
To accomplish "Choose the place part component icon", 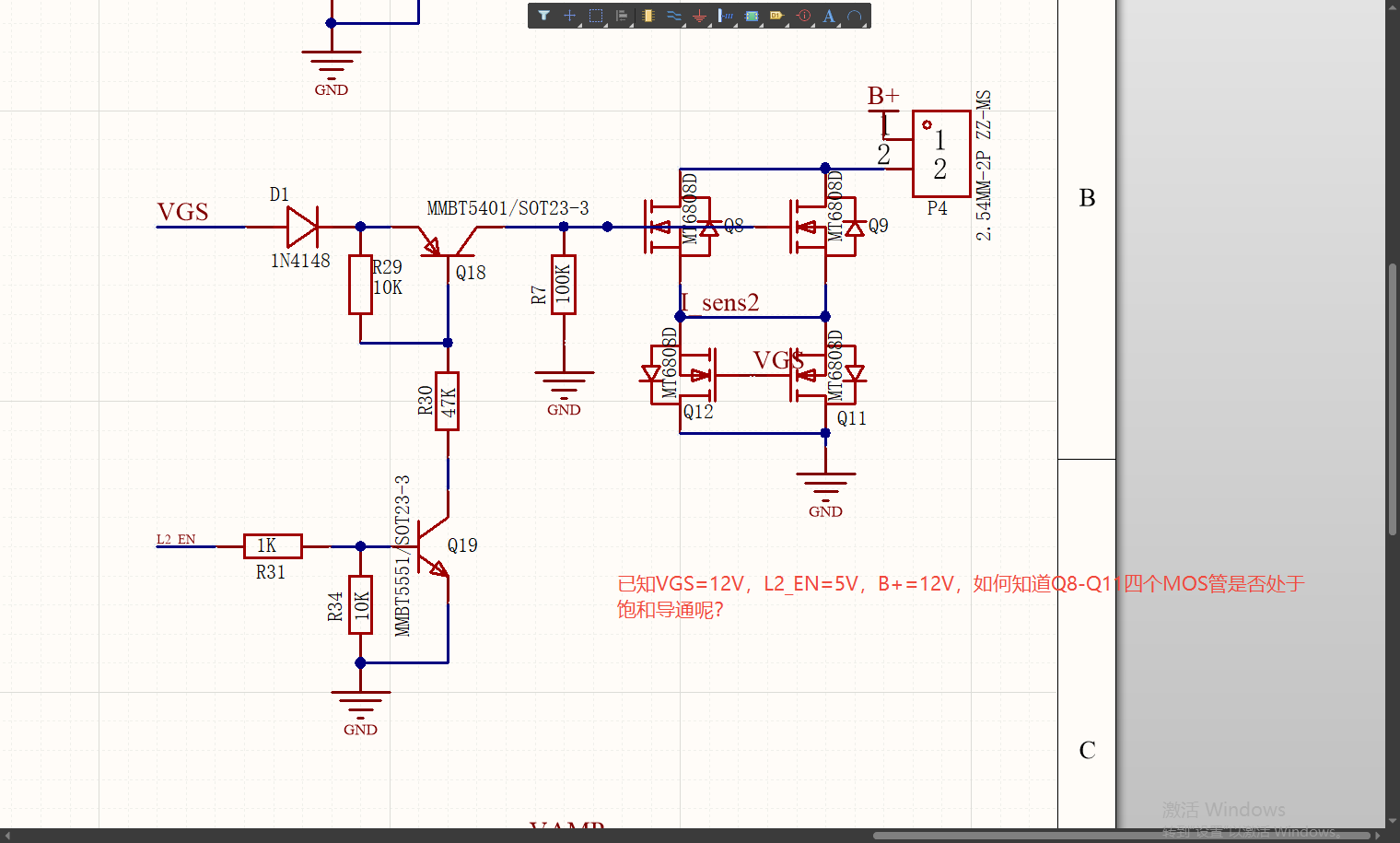I will (x=648, y=16).
